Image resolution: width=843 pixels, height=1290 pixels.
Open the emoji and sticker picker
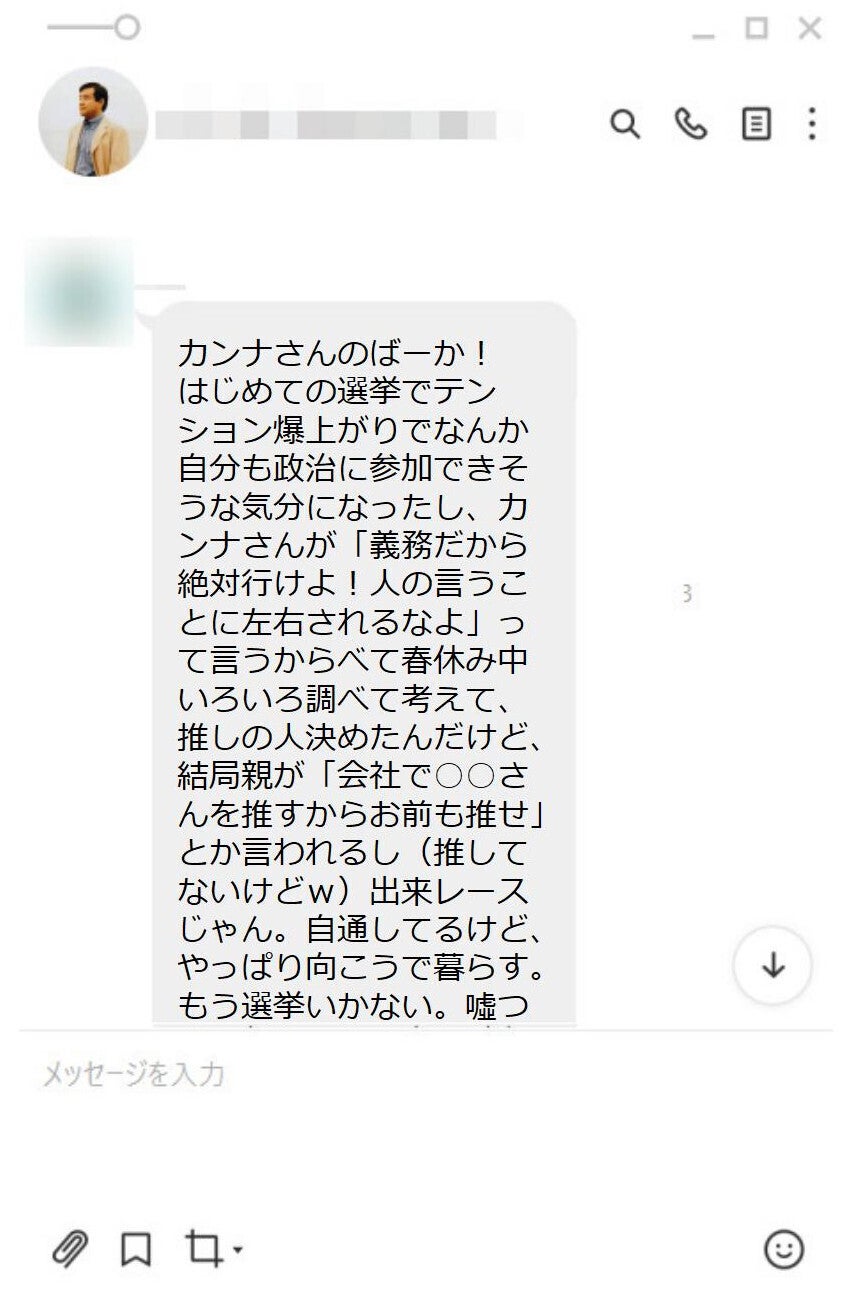[x=784, y=1248]
